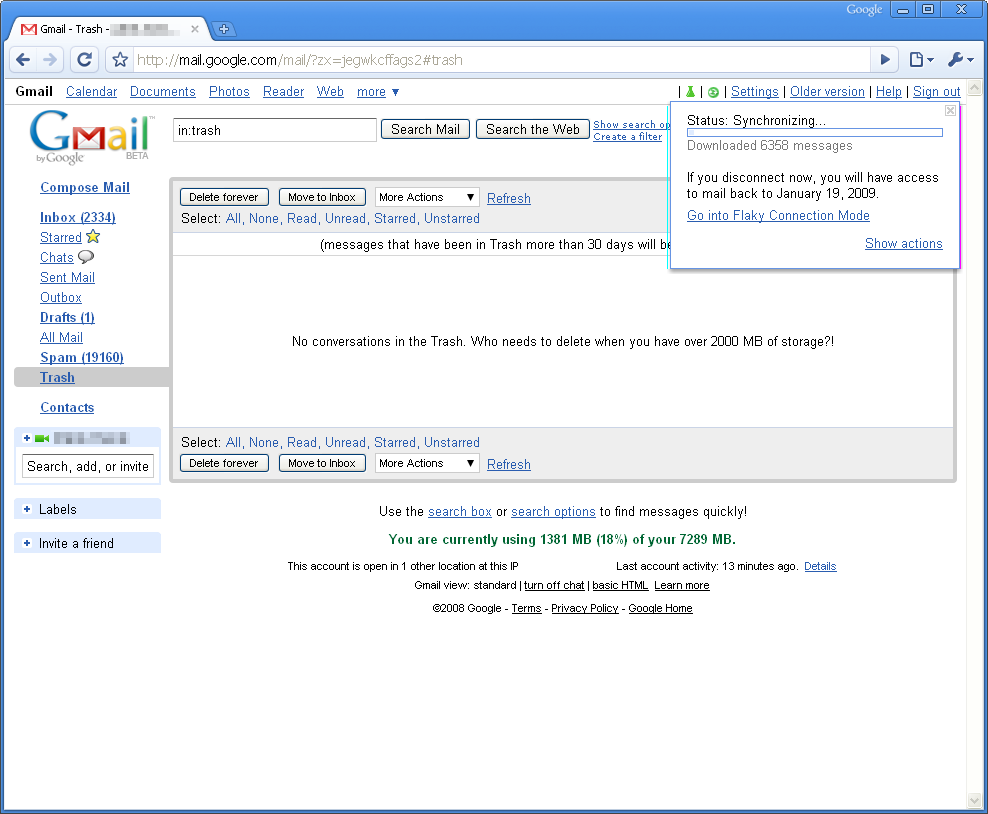This screenshot has width=988, height=814.
Task: Click turn off chat link
Action: point(554,585)
